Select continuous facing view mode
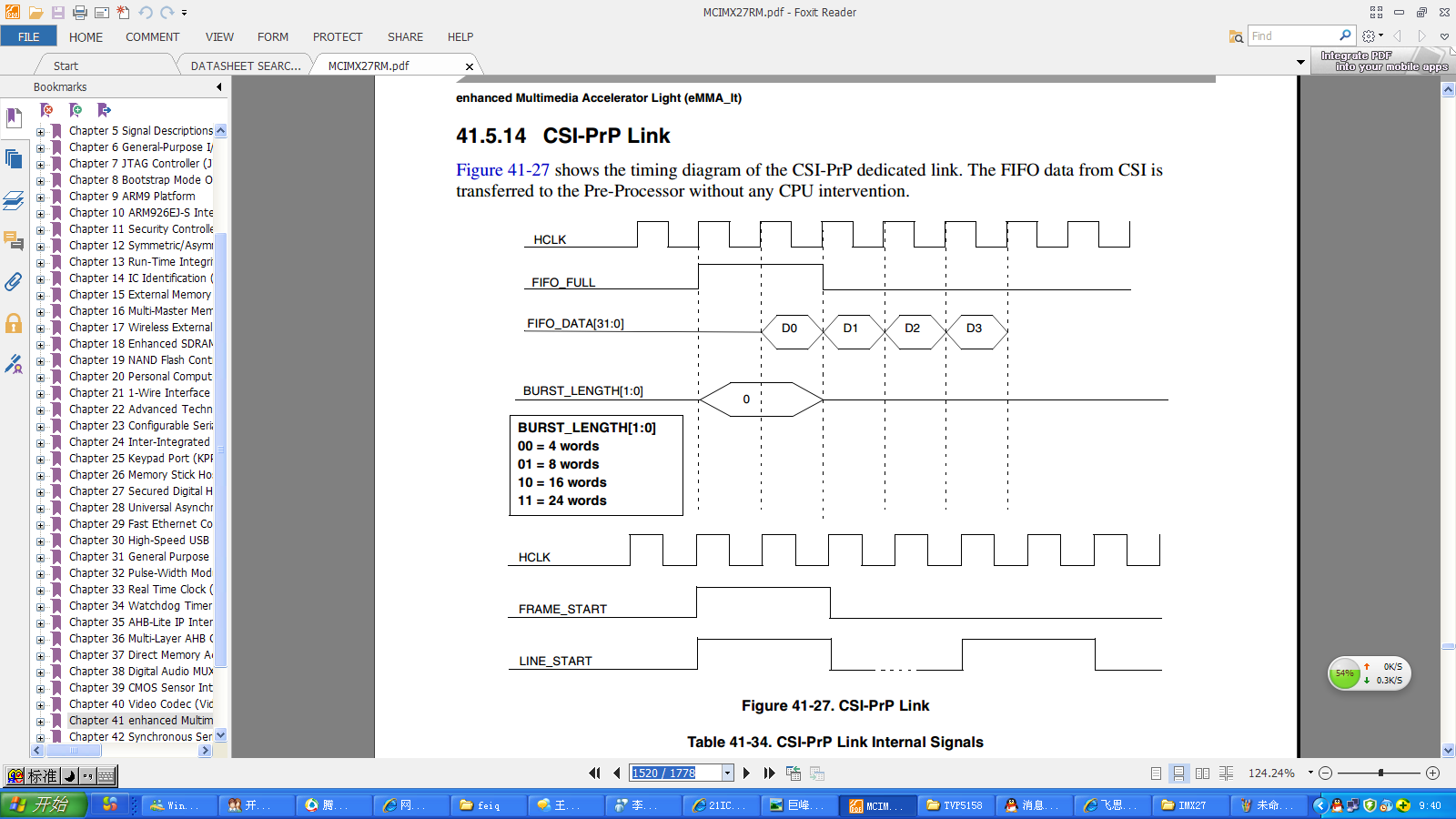This screenshot has height=819, width=1456. 1226,773
